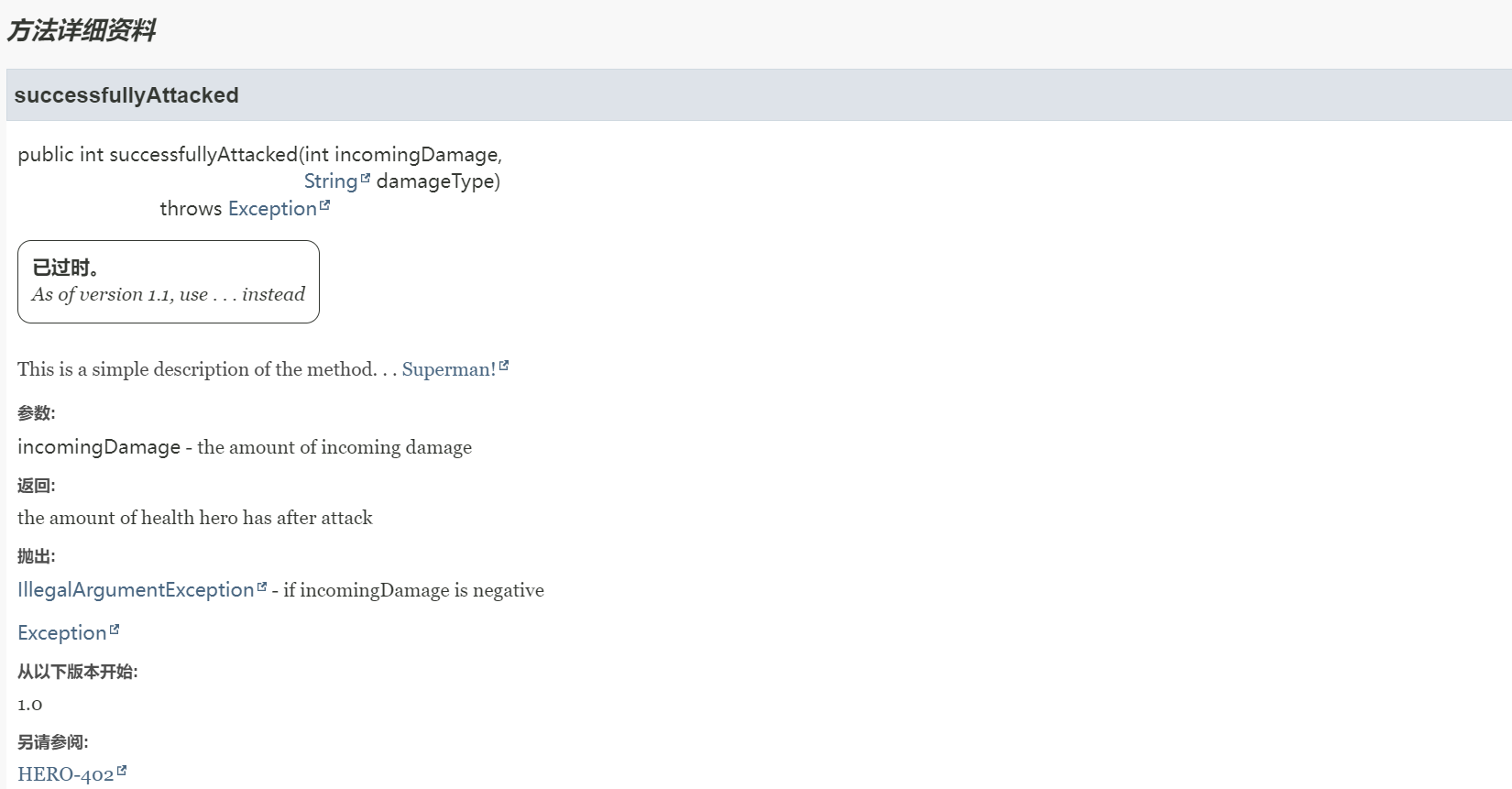Image resolution: width=1512 pixels, height=789 pixels.
Task: Click external-link icon beside Superman!
Action: 504,366
